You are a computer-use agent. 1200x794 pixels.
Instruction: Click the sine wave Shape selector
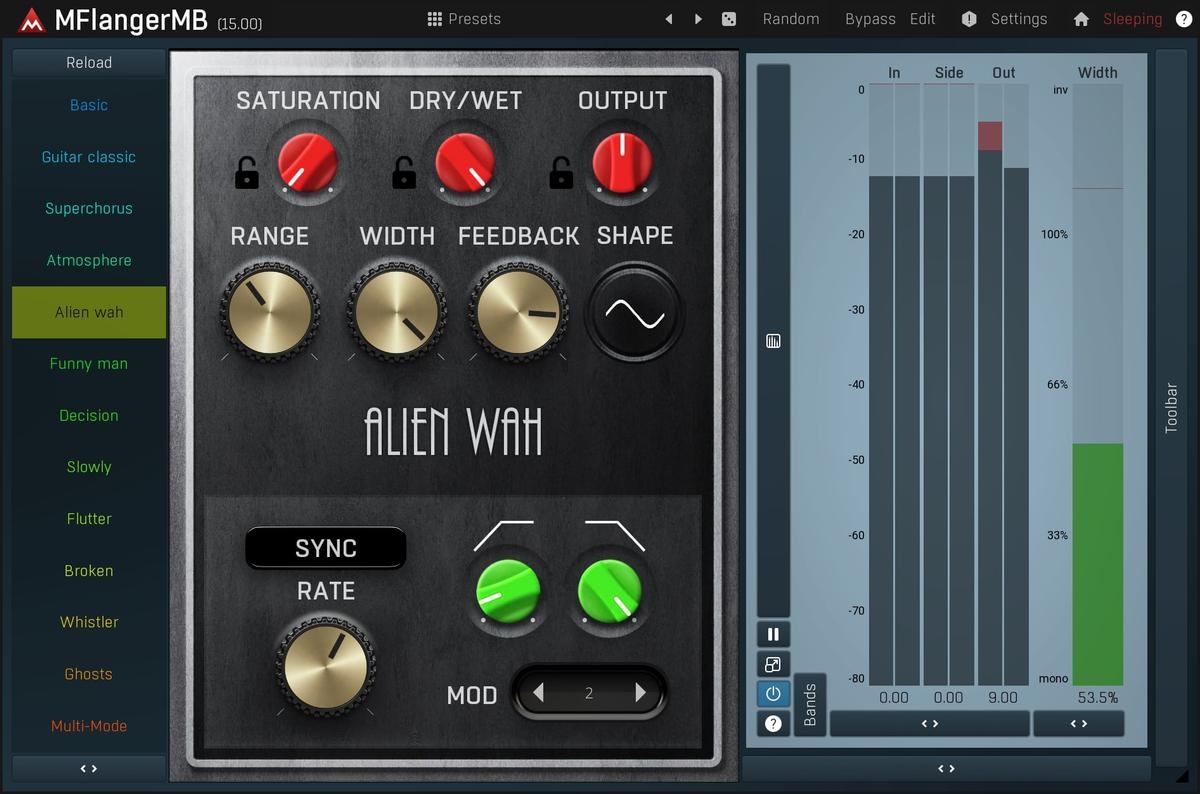pos(635,313)
